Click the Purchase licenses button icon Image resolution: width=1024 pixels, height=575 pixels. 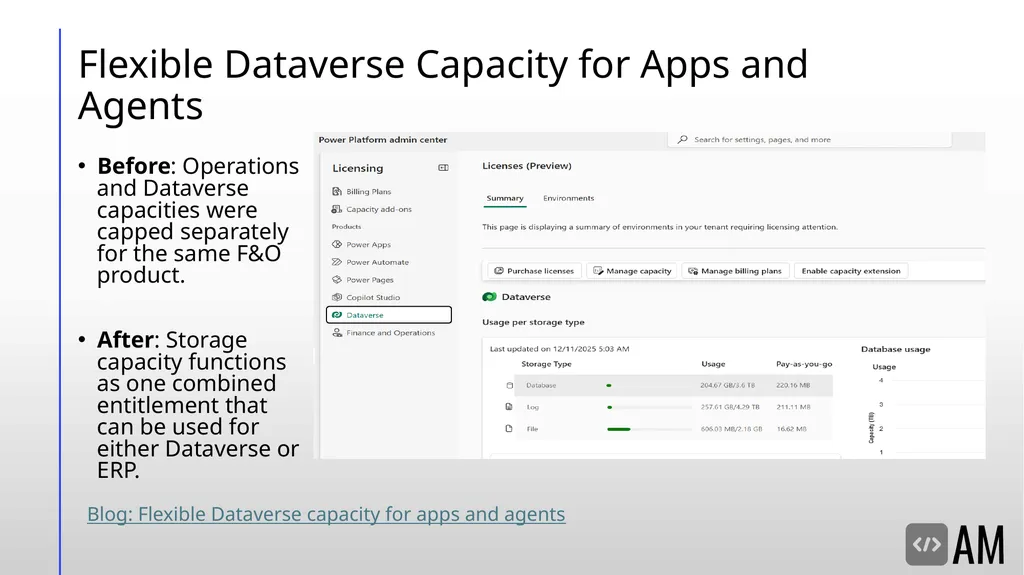[499, 271]
